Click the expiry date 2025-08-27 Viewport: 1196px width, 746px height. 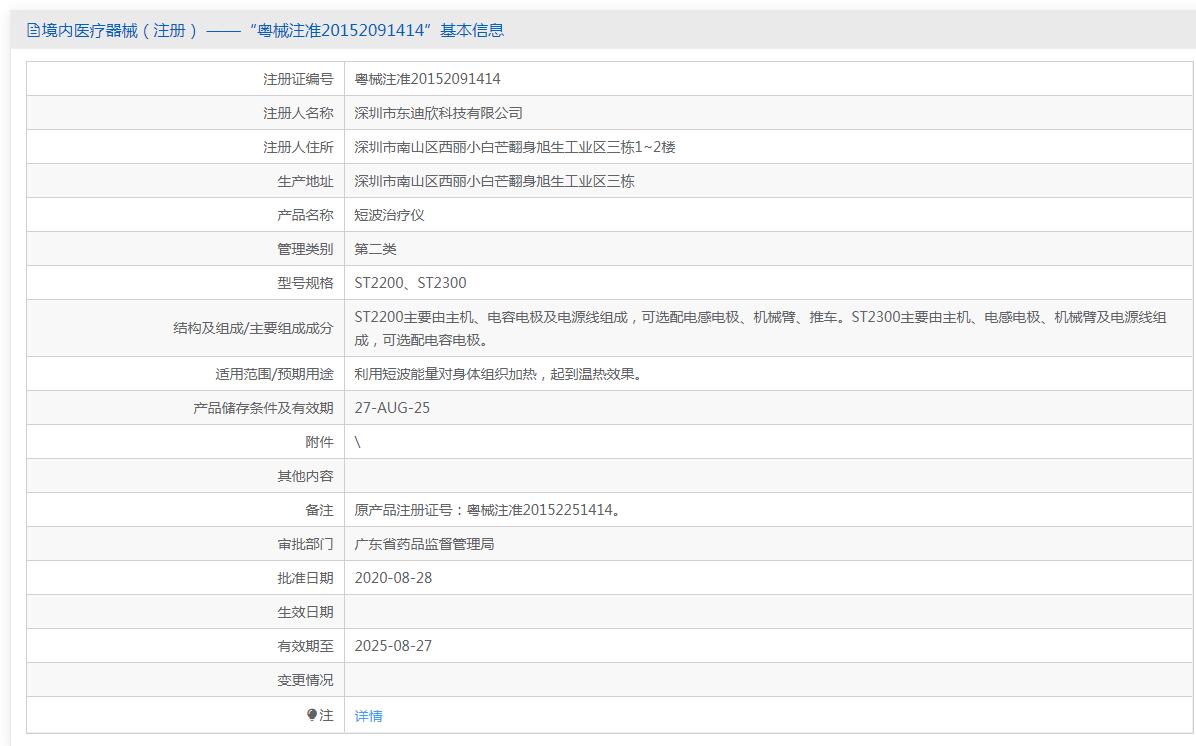tap(393, 646)
